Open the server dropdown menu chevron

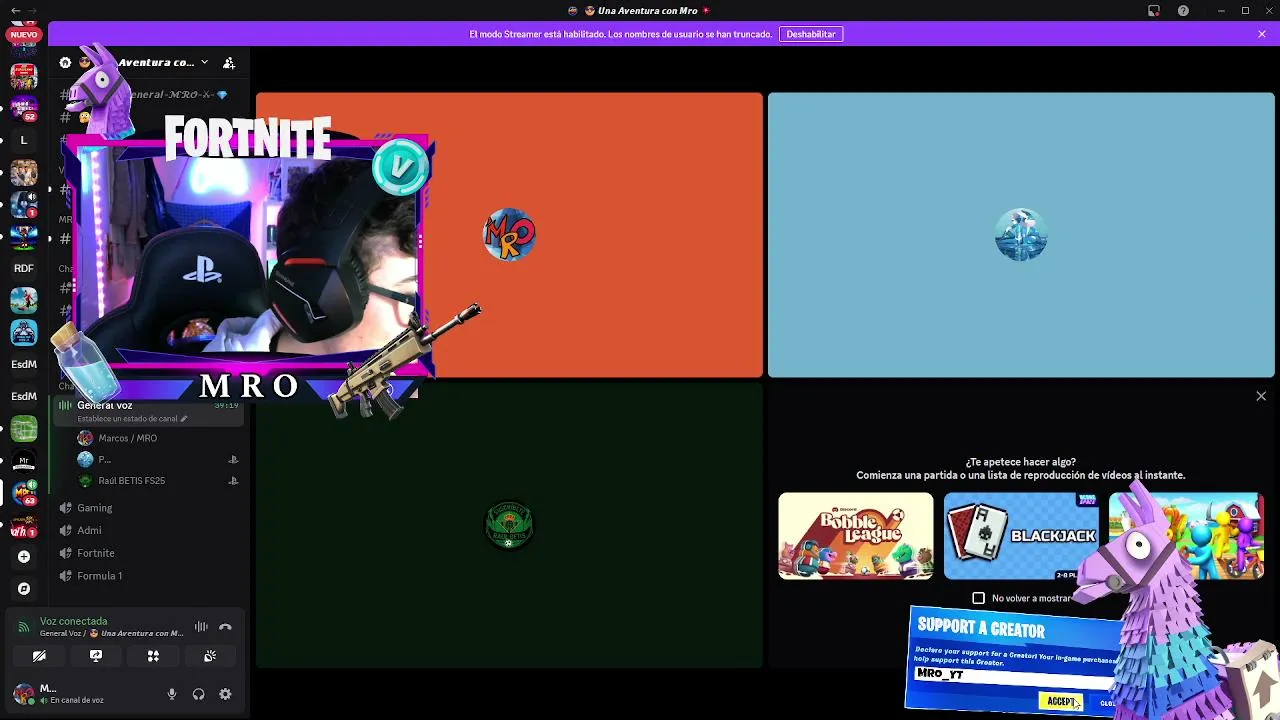tap(204, 62)
